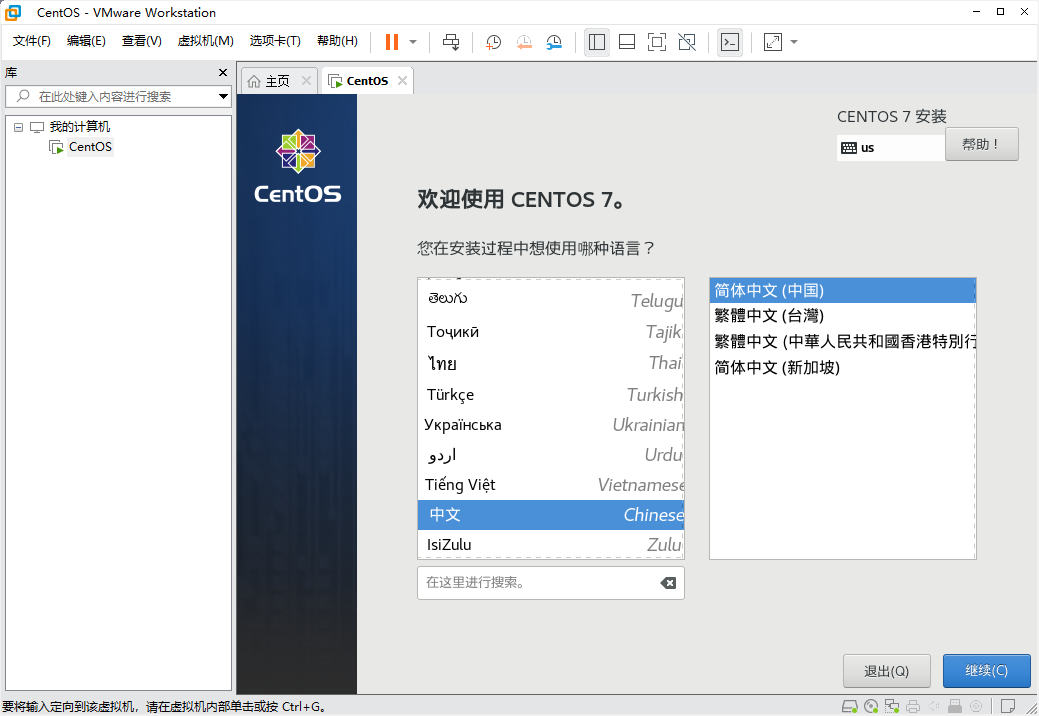Image resolution: width=1039 pixels, height=716 pixels.
Task: Close the library panel
Action: point(223,72)
